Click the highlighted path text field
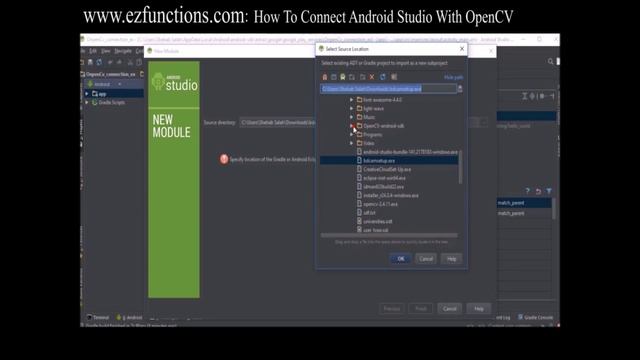This screenshot has height=360, width=640. point(388,89)
